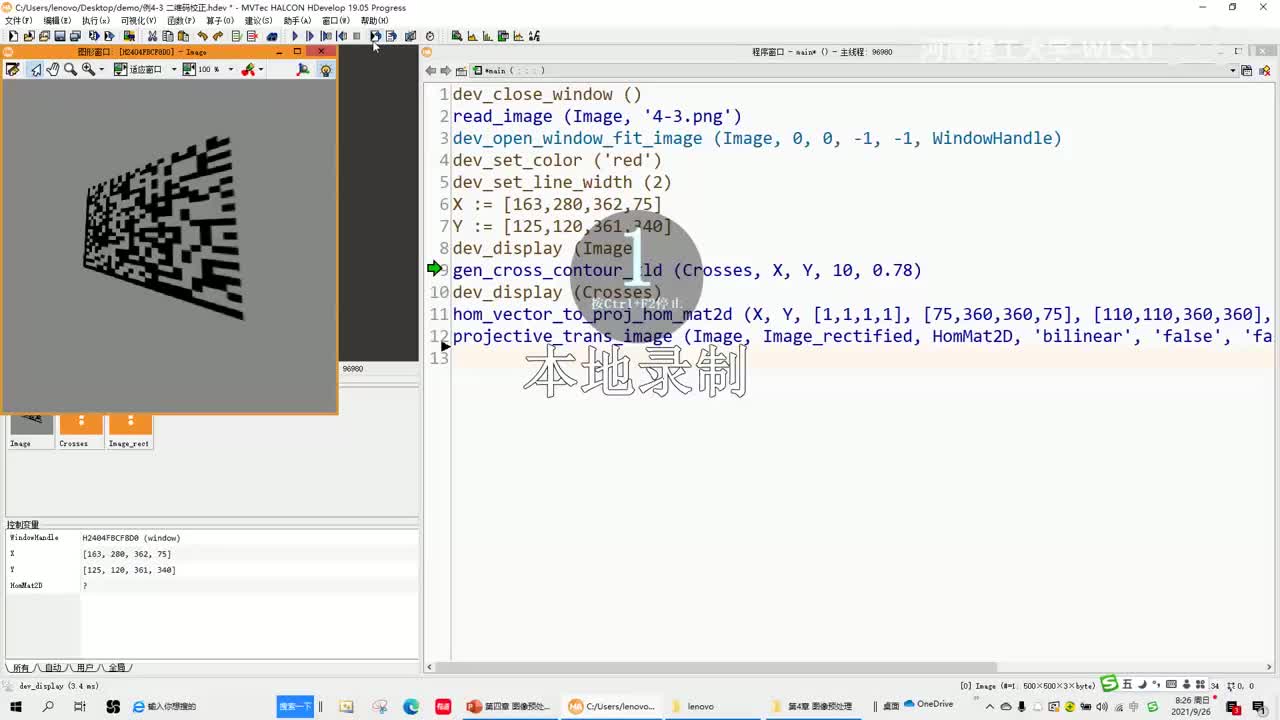Expand the paint settings dropdown arrow
This screenshot has height=720, width=1280.
261,69
